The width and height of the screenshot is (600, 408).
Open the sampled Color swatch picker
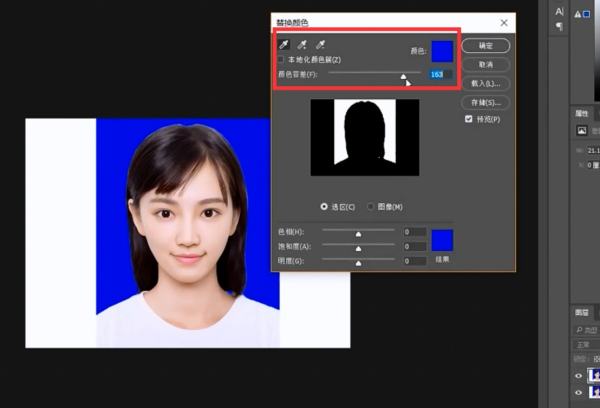point(442,50)
